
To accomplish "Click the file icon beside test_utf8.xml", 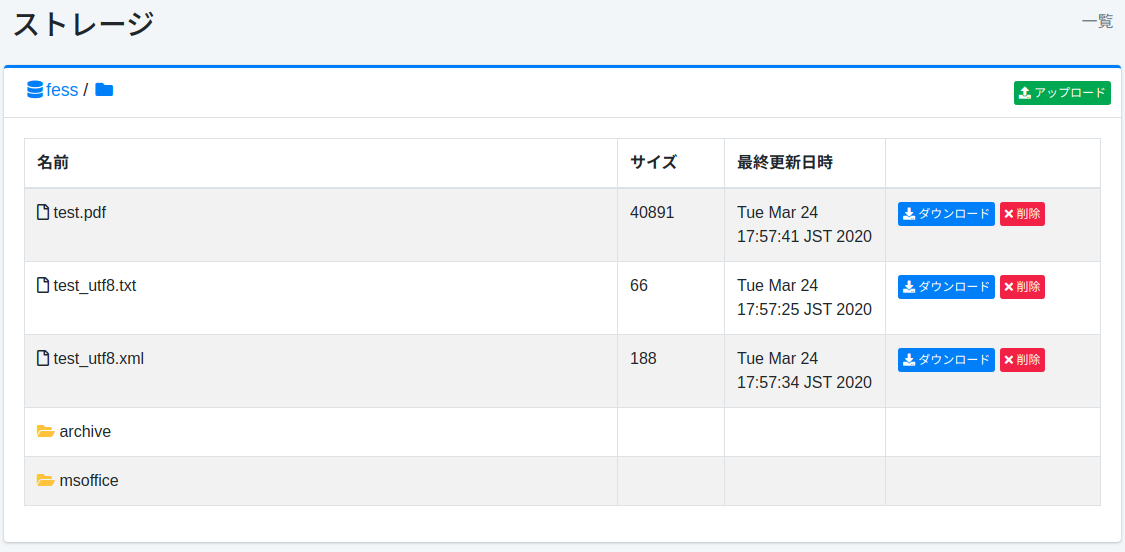I will (x=43, y=359).
